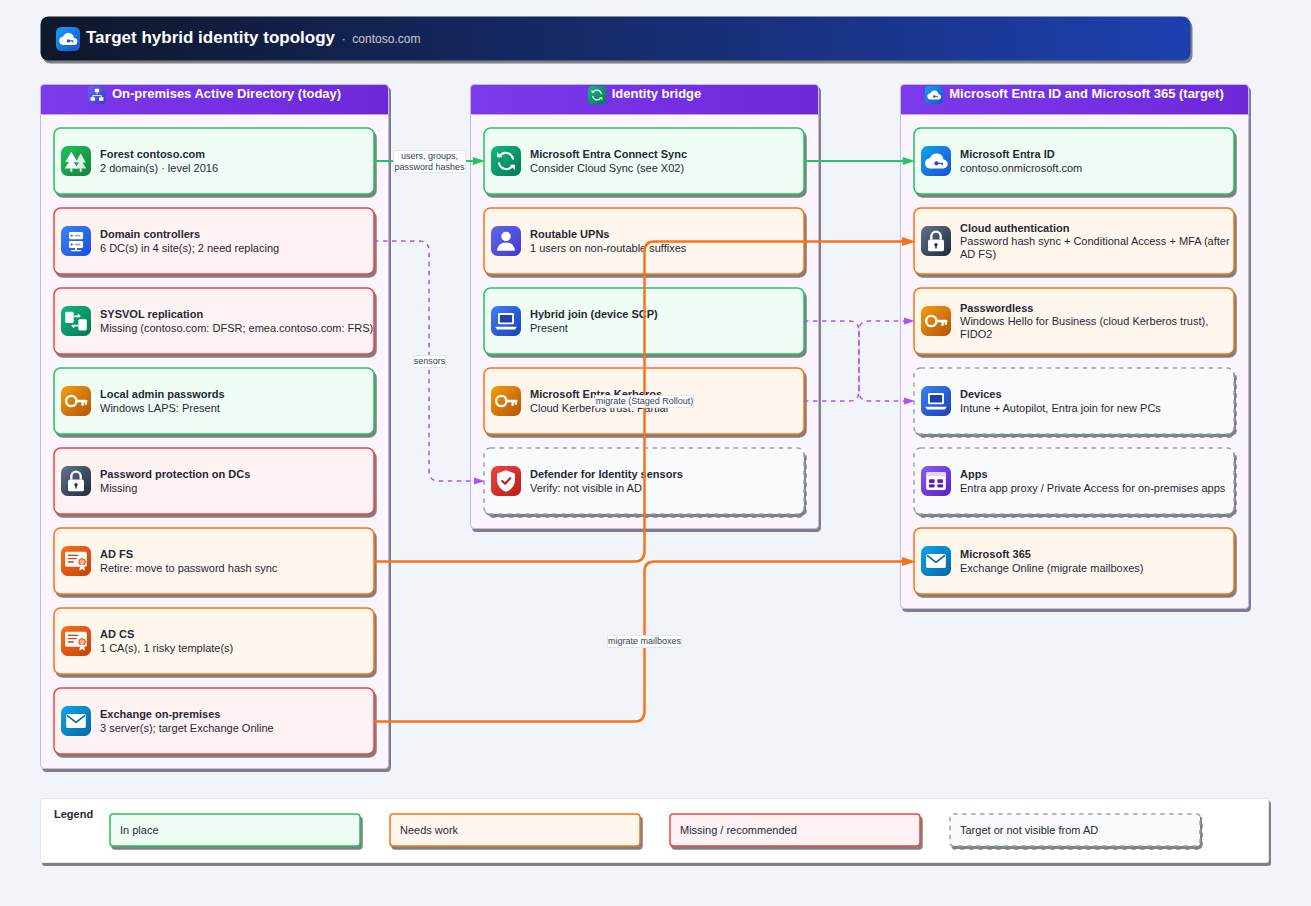1311x906 pixels.
Task: Select the 'In place' legend swatch
Action: coord(235,830)
